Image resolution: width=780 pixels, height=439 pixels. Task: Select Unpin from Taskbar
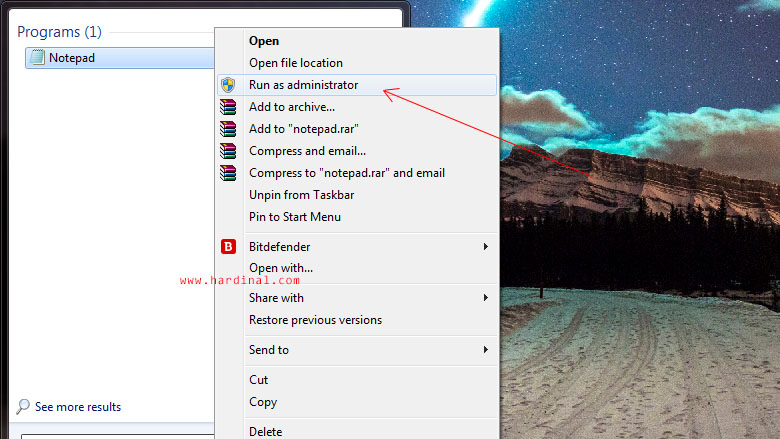357,195
